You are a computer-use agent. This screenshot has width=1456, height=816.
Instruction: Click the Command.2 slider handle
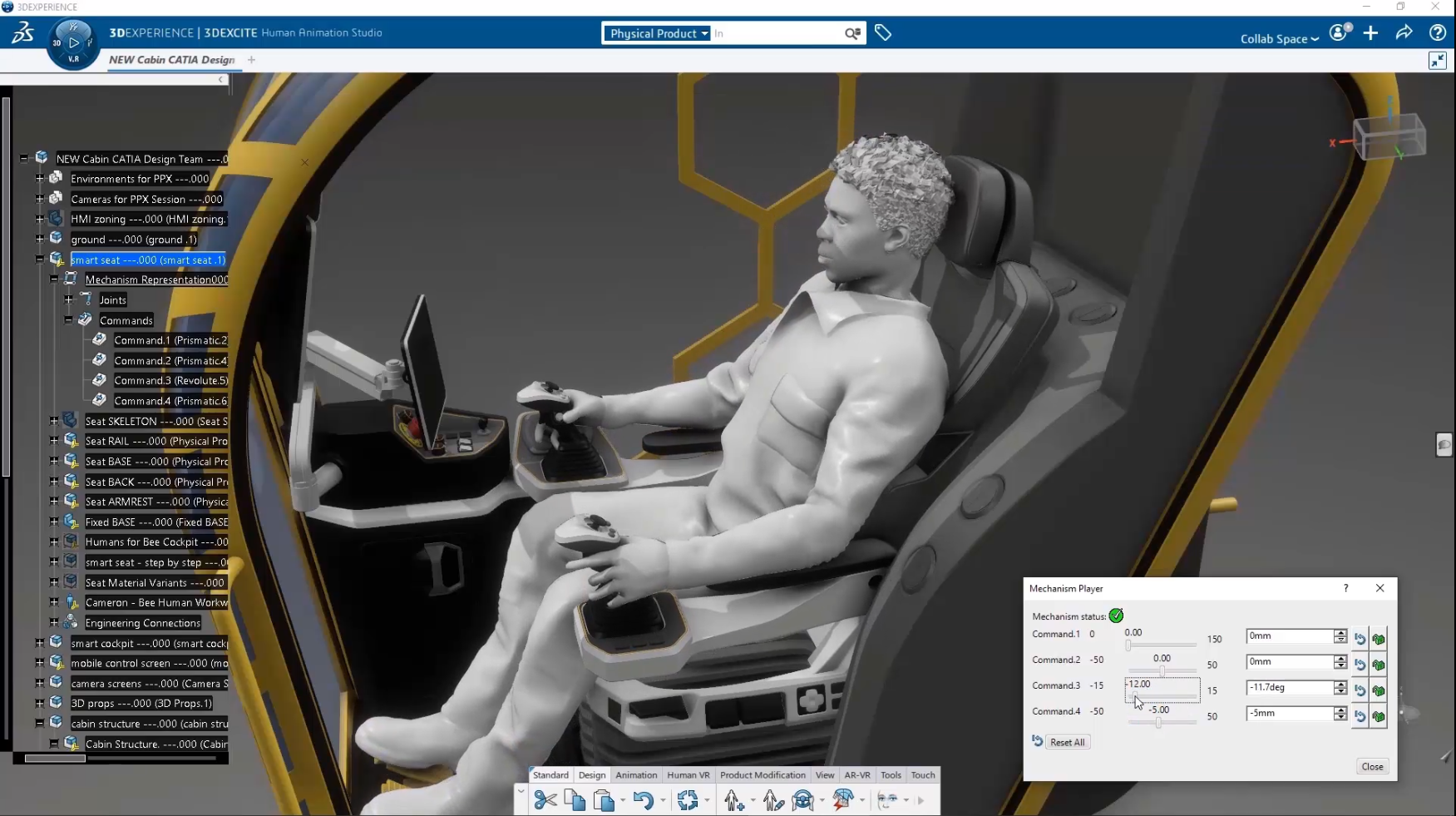click(x=1162, y=670)
